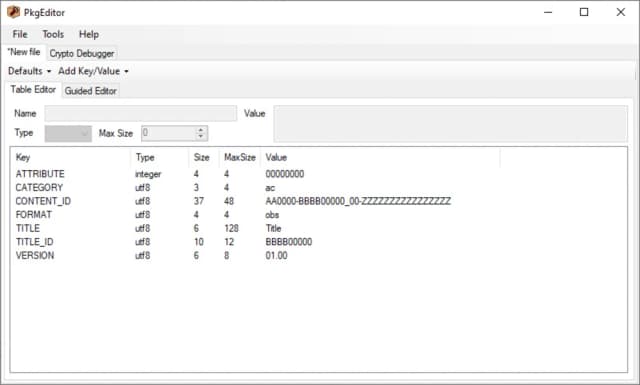This screenshot has height=385, width=640.
Task: Click the value obs in FORMAT row
Action: tap(272, 215)
